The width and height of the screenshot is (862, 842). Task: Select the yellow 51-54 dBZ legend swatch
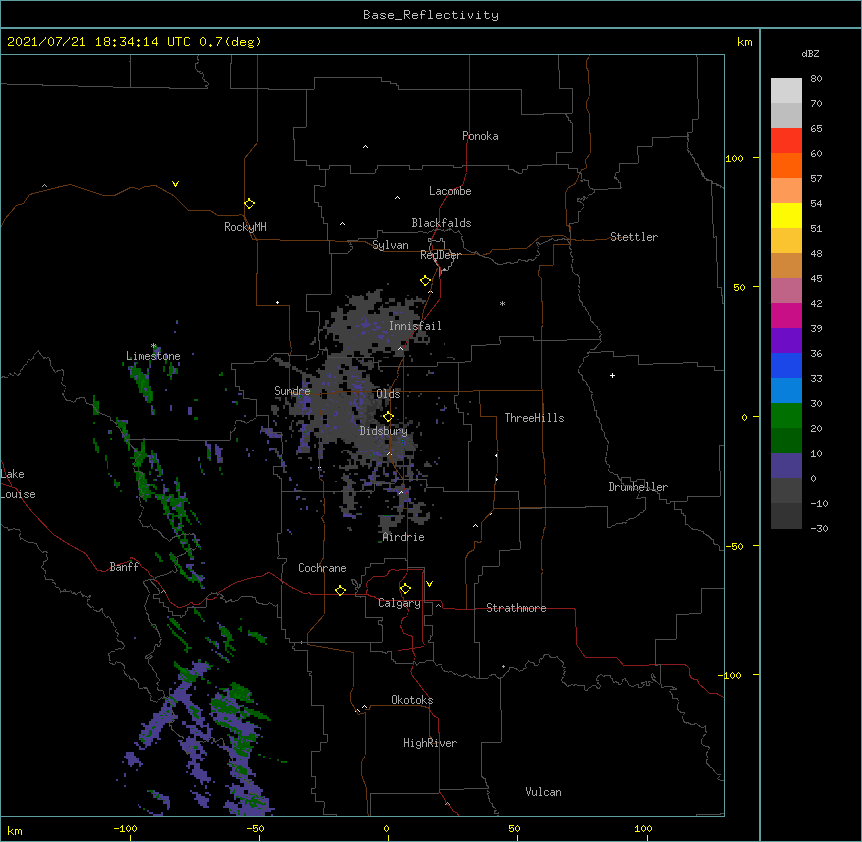pos(786,215)
